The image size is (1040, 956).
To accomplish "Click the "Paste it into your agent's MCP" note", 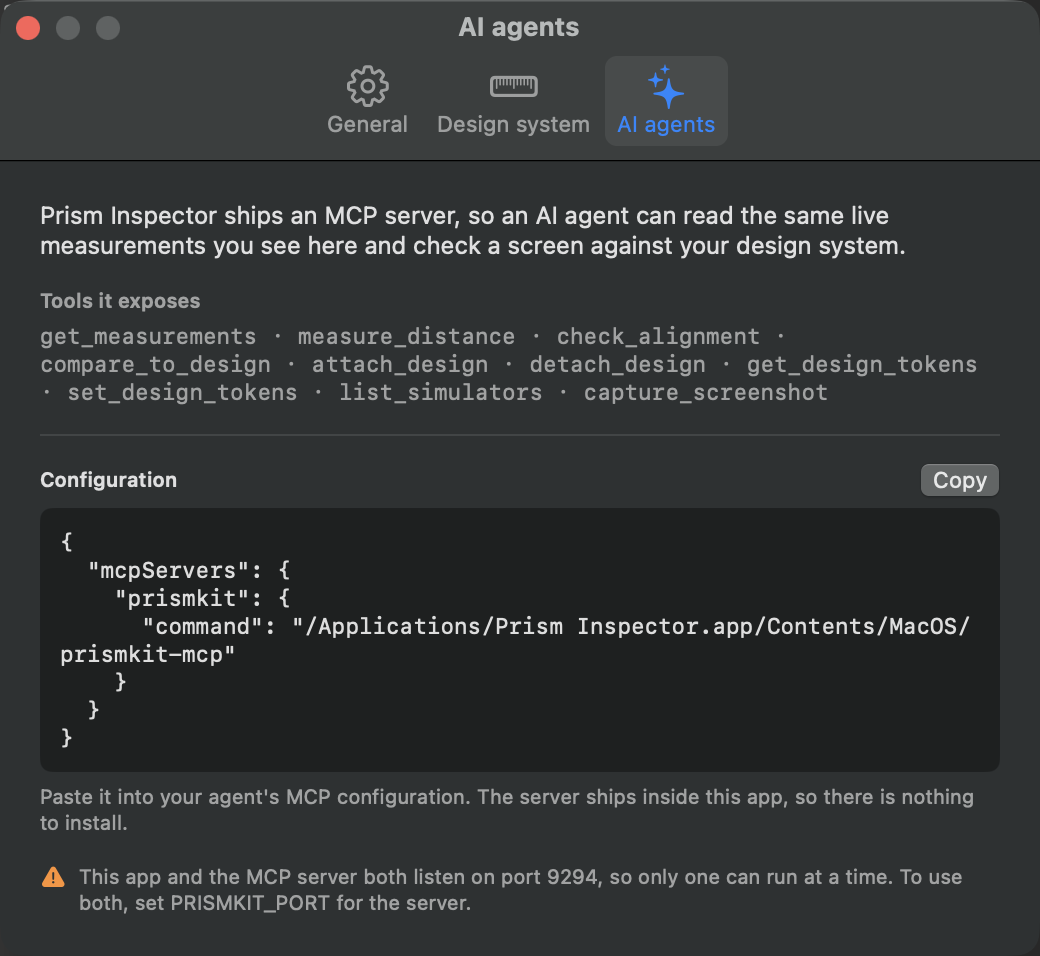I will click(507, 809).
